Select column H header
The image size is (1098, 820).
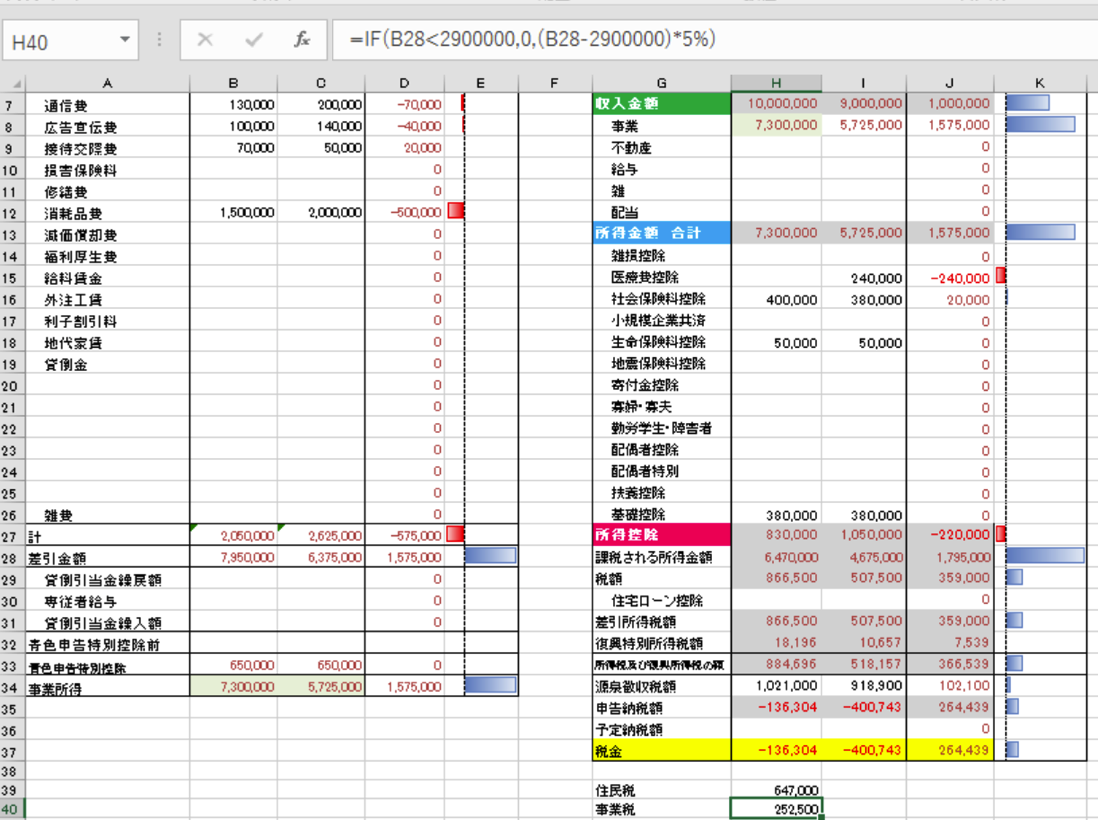click(776, 83)
